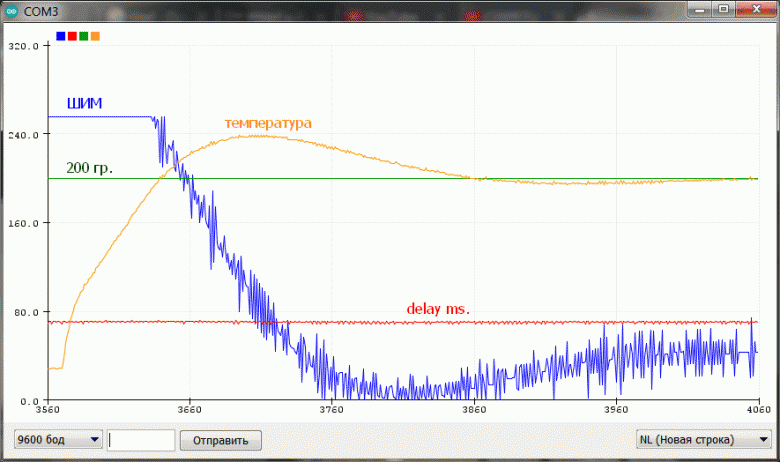Click the orange legend square
The width and height of the screenshot is (780, 462).
(x=95, y=36)
